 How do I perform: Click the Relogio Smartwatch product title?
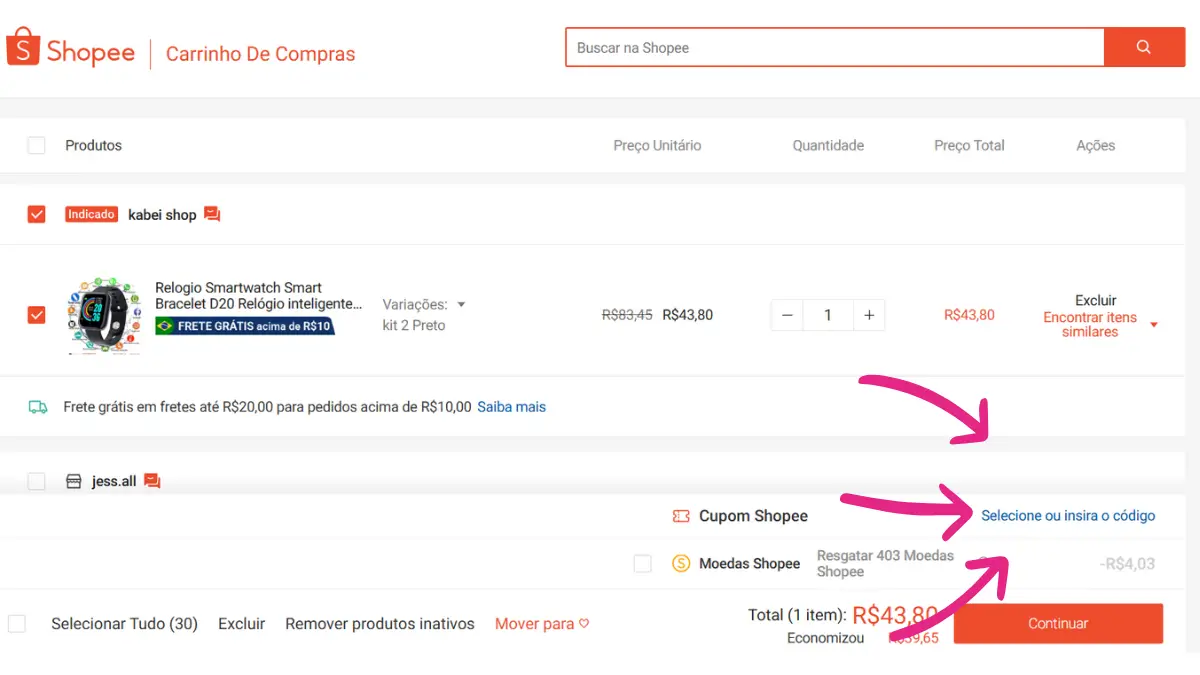[x=259, y=295]
